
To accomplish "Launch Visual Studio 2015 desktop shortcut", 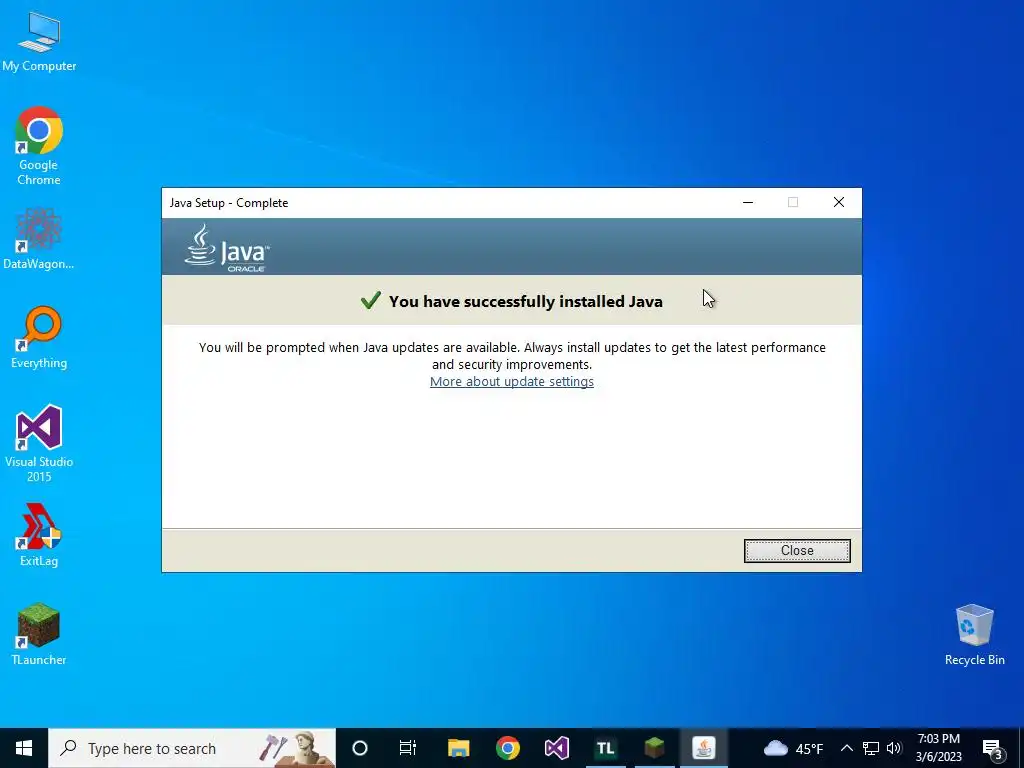I will (39, 444).
